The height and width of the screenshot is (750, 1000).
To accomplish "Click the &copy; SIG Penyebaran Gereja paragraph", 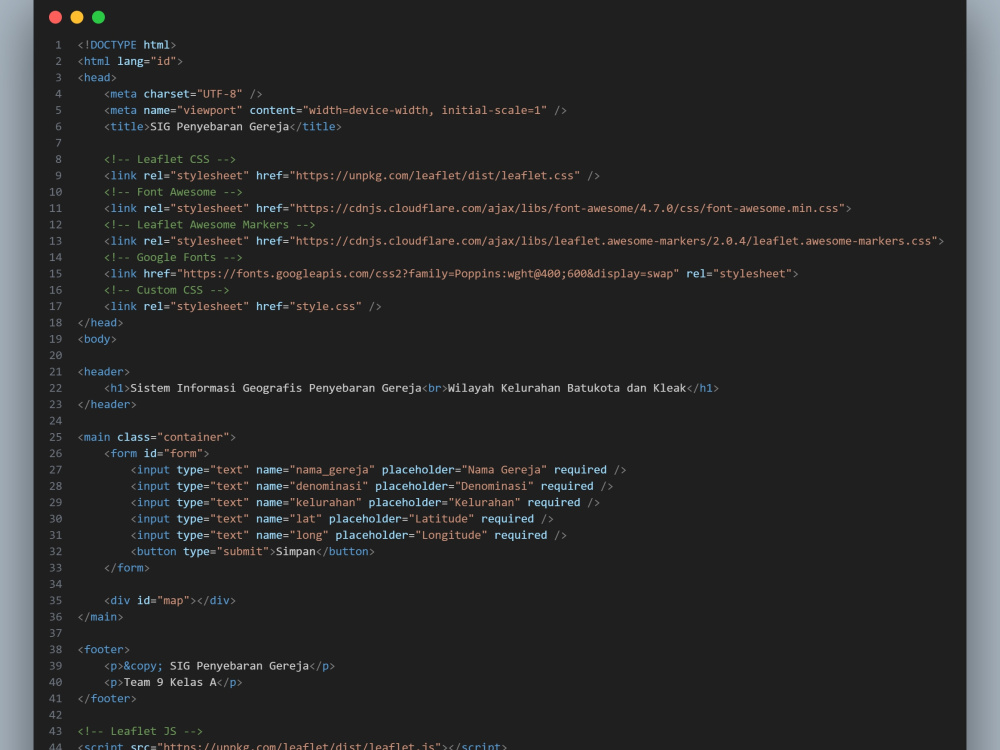I will coord(219,666).
